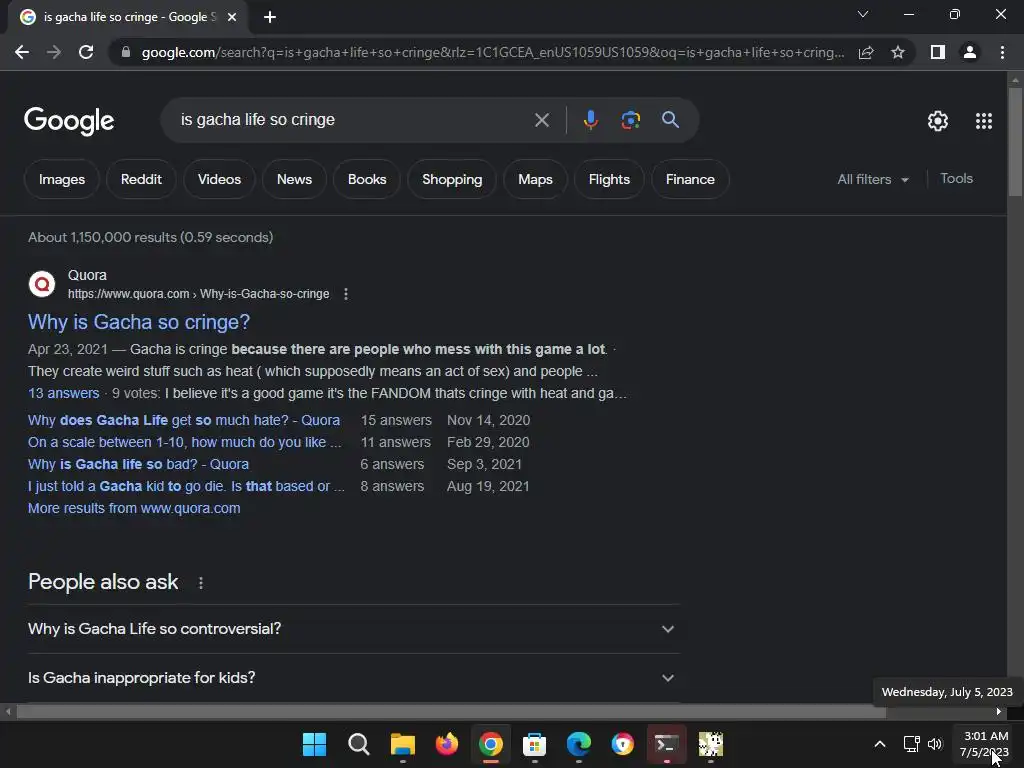Open People also ask options menu
Screen dimensions: 1024x768
click(x=200, y=583)
